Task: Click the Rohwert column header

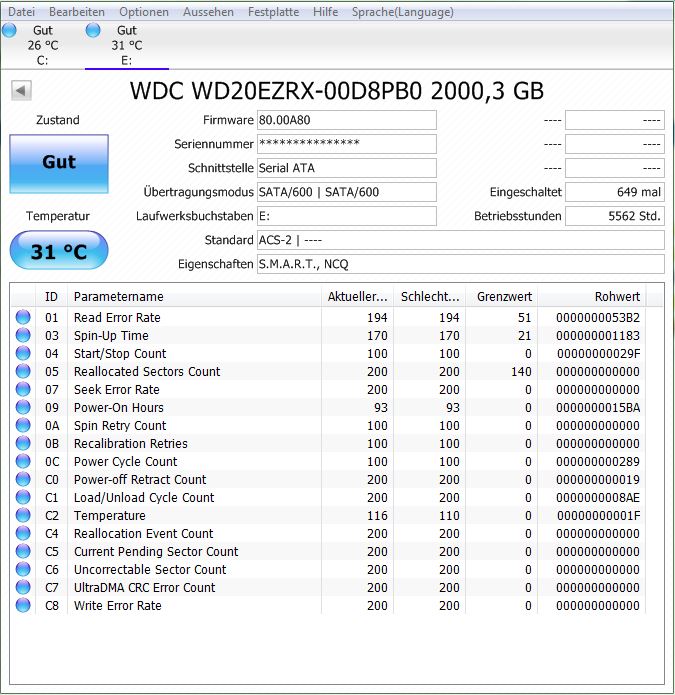Action: pos(592,297)
